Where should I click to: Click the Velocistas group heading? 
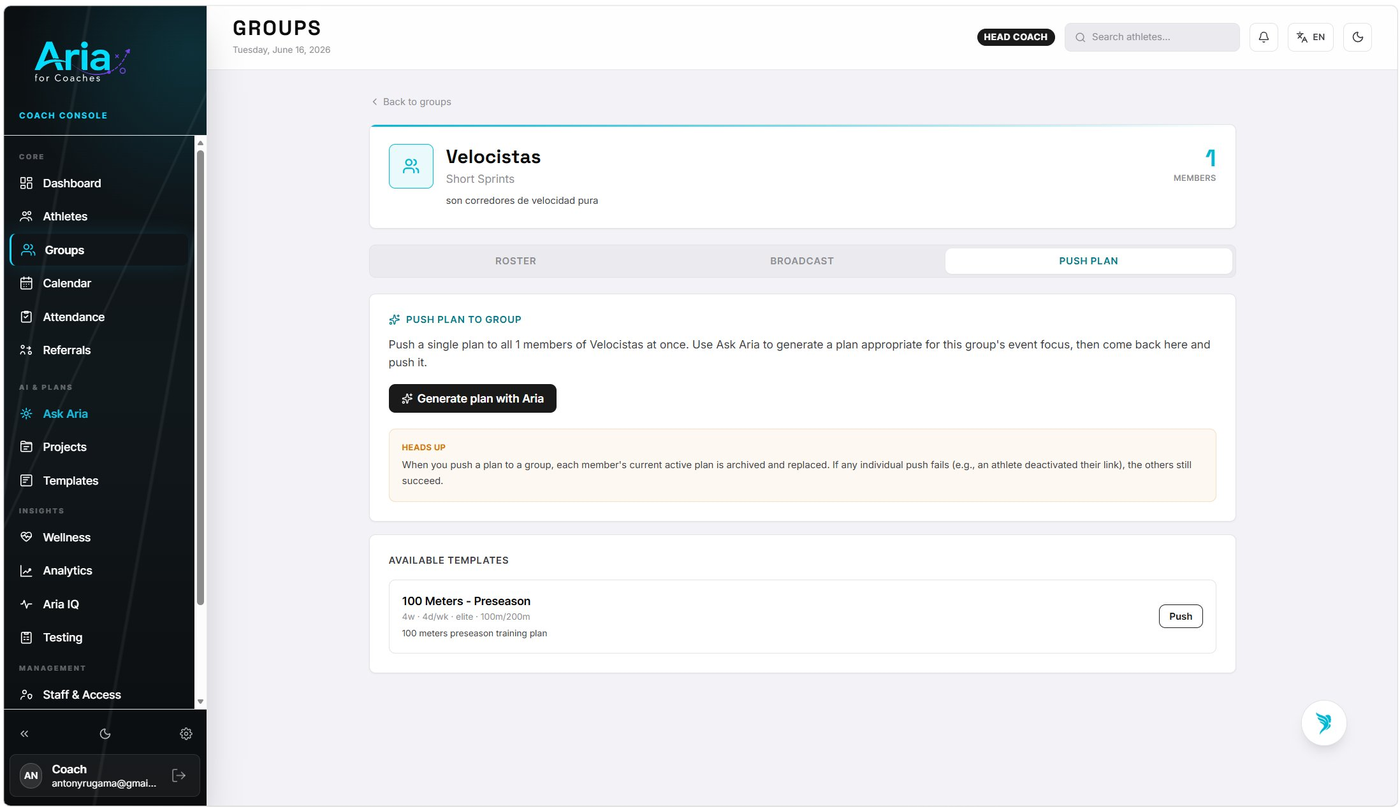(x=493, y=157)
